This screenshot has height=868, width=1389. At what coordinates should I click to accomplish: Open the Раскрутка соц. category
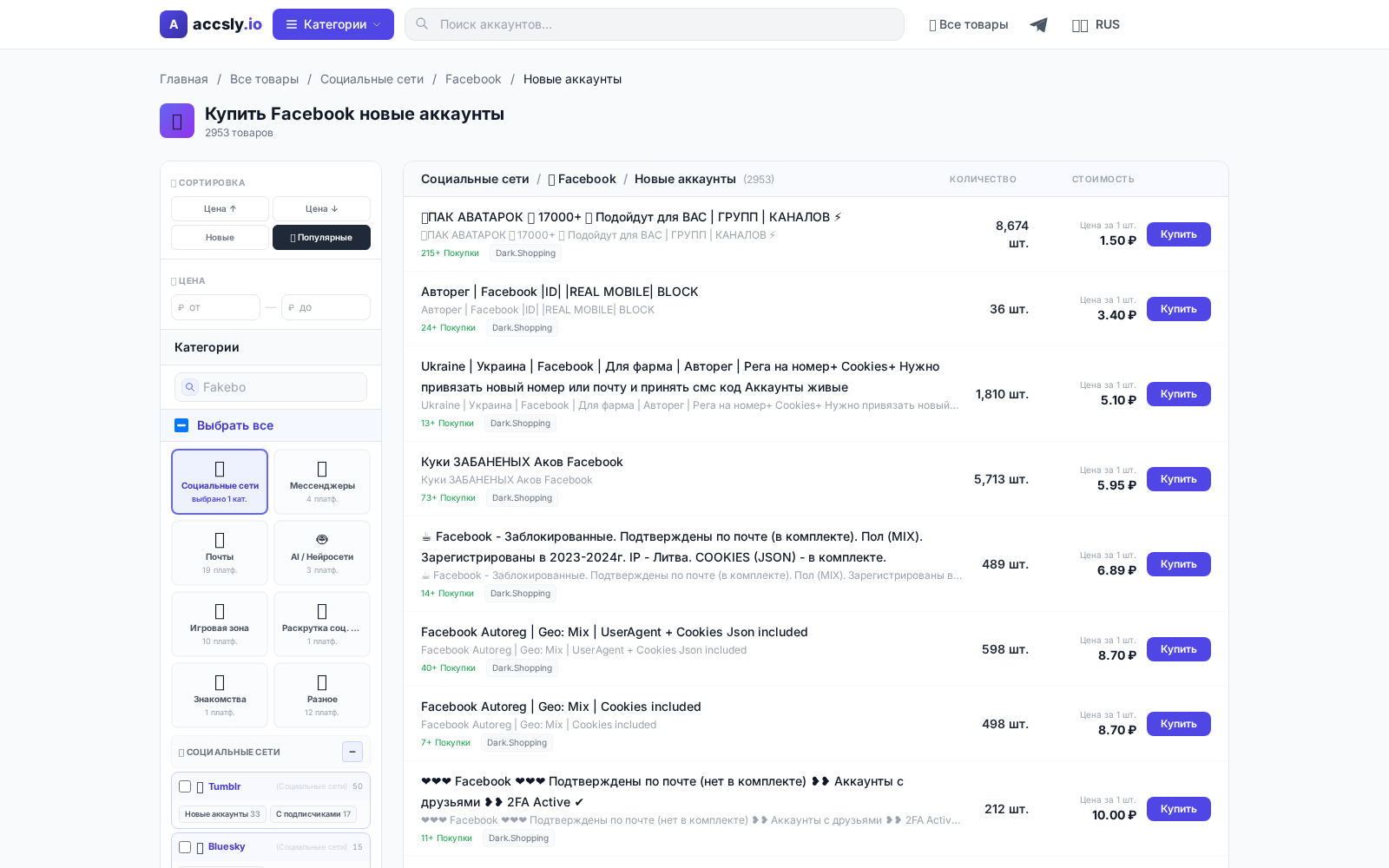(322, 624)
